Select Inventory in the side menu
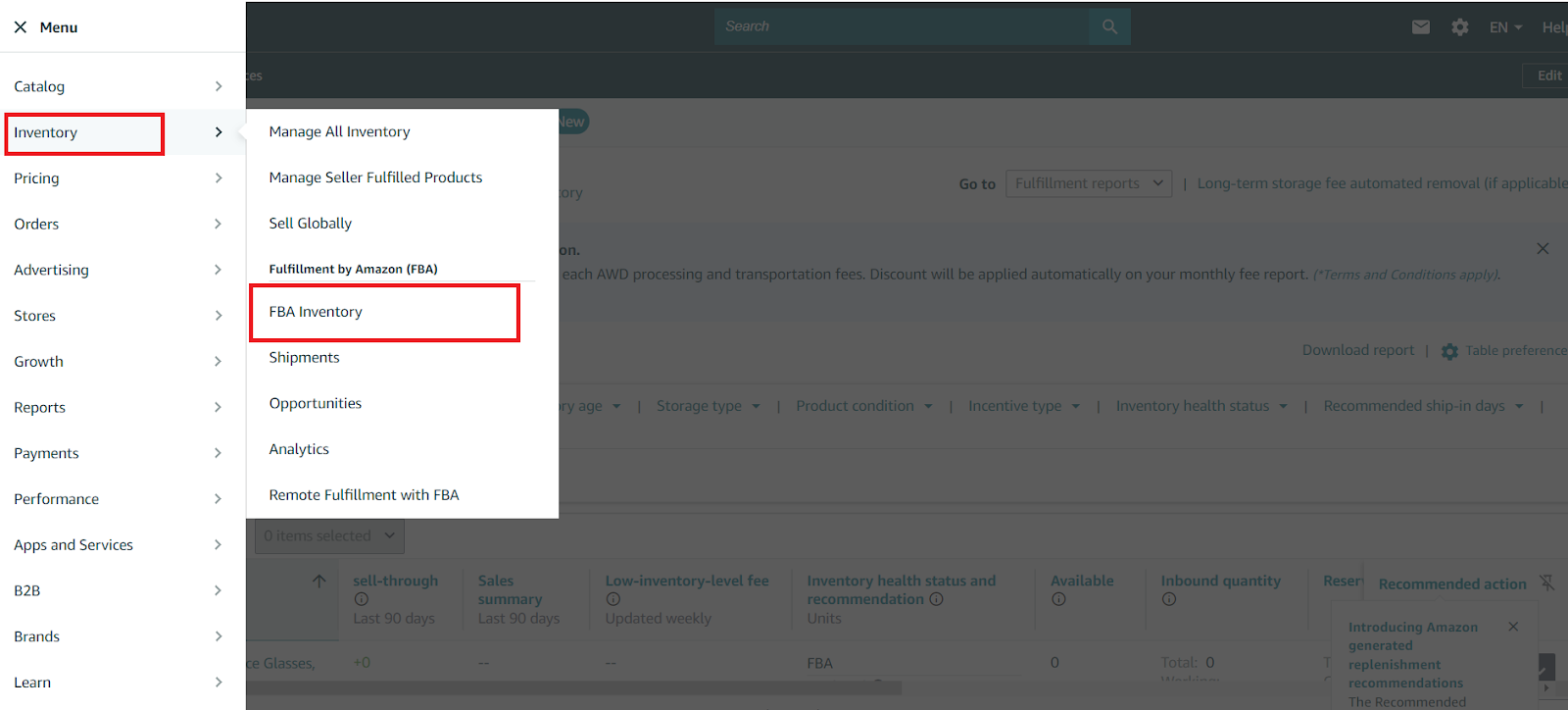Screen dimensions: 1568x710 tap(45, 132)
